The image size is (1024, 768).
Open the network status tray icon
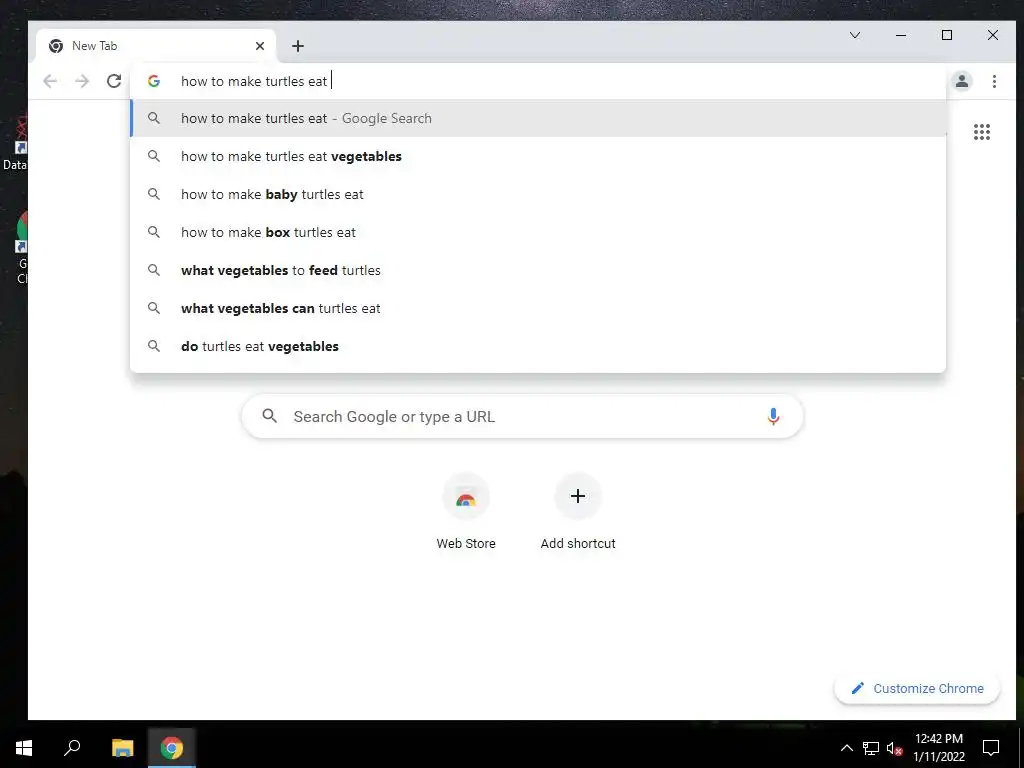[871, 748]
